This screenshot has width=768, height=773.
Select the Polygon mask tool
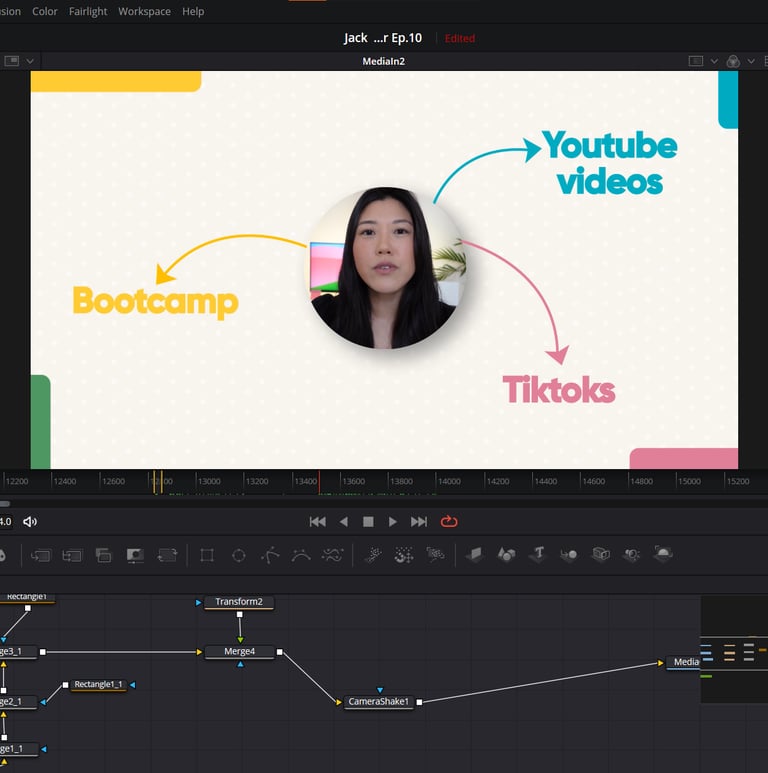(270, 556)
